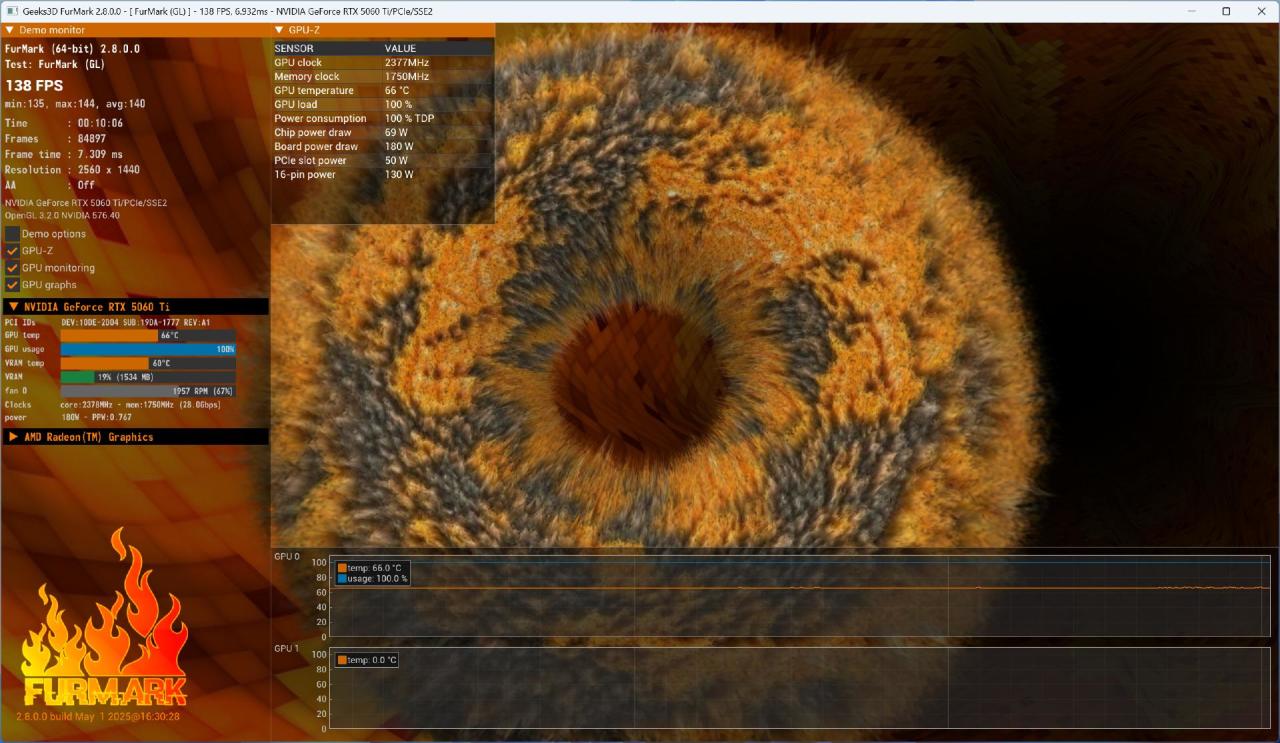Image resolution: width=1280 pixels, height=743 pixels.
Task: Maximize the FurMark window
Action: click(1226, 11)
